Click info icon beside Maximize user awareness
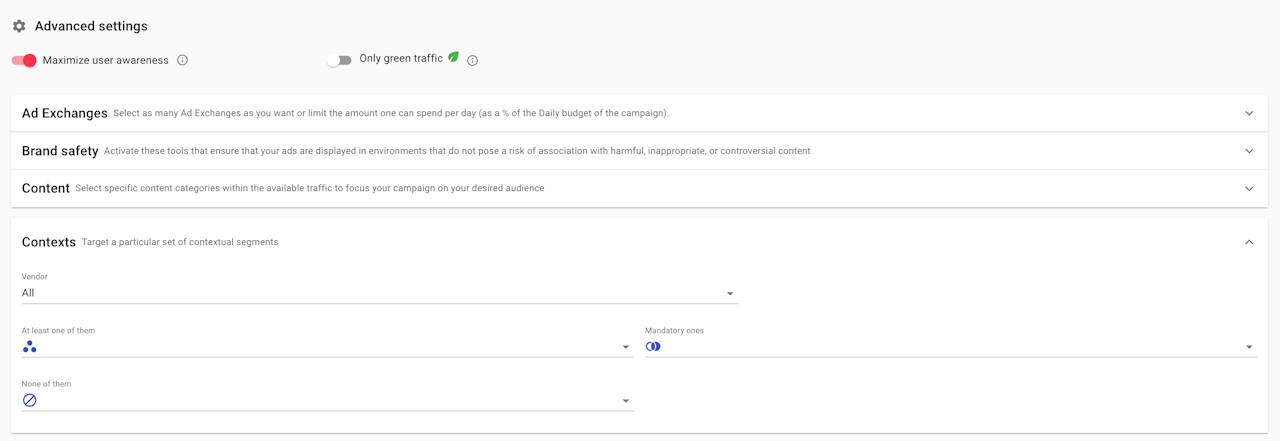This screenshot has height=441, width=1280. [x=183, y=60]
